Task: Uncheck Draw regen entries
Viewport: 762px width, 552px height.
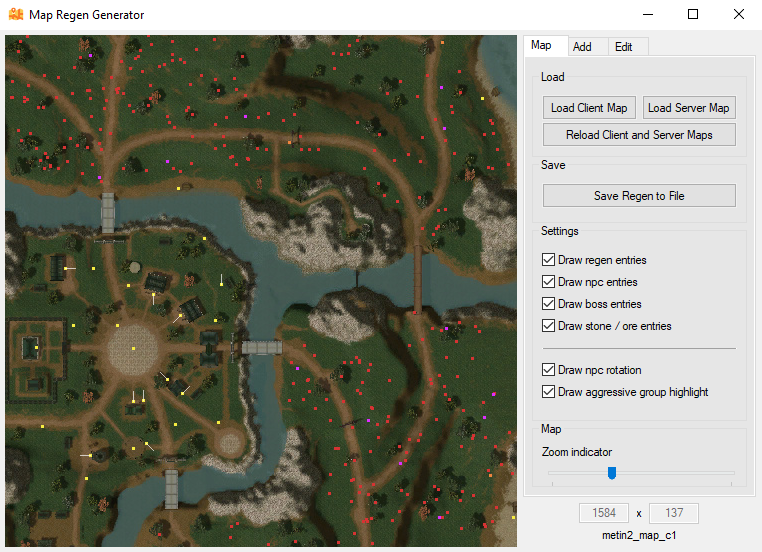Action: tap(548, 260)
